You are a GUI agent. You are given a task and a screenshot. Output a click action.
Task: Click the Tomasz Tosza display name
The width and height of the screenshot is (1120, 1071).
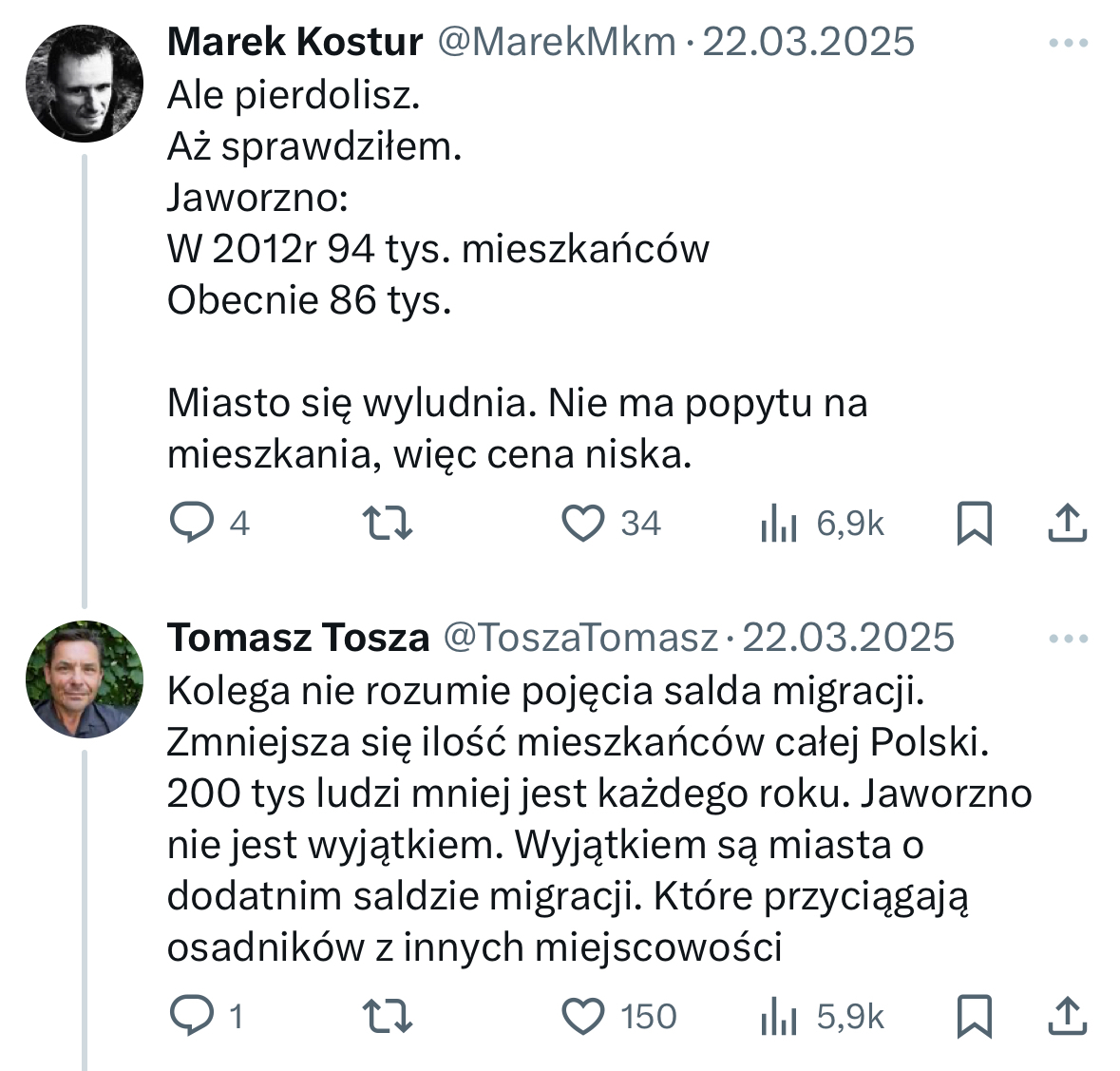(x=298, y=638)
